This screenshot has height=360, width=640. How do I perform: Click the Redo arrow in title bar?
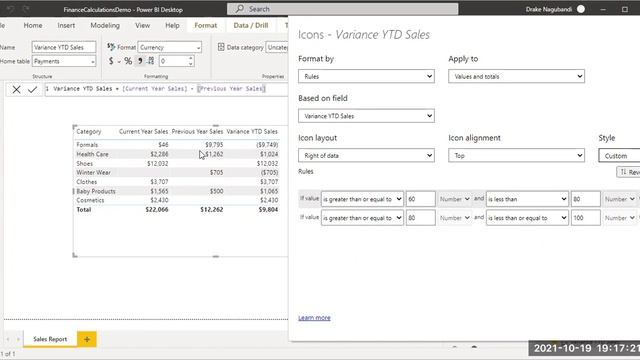click(26, 9)
